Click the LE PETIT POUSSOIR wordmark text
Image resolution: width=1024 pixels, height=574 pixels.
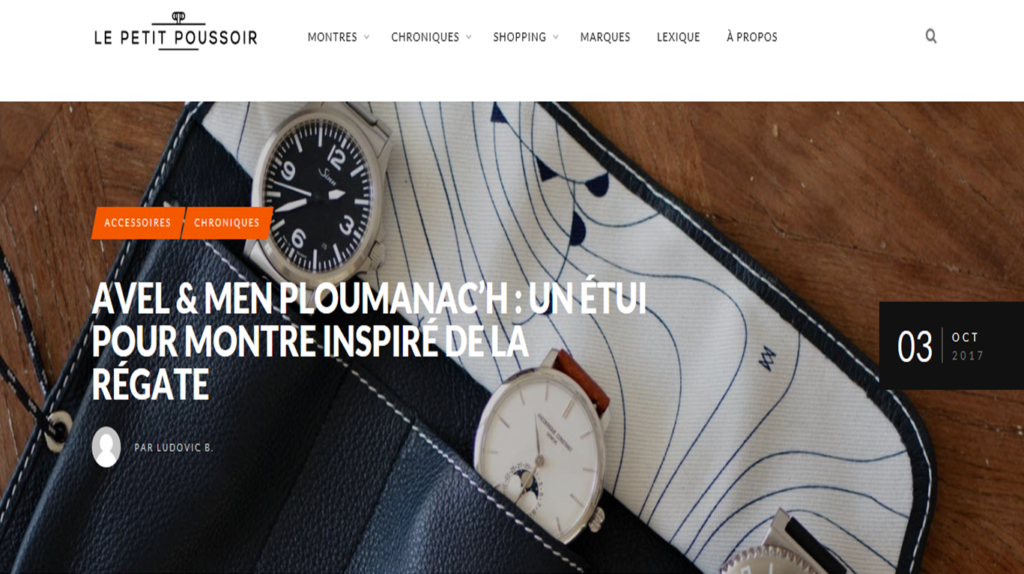[176, 38]
